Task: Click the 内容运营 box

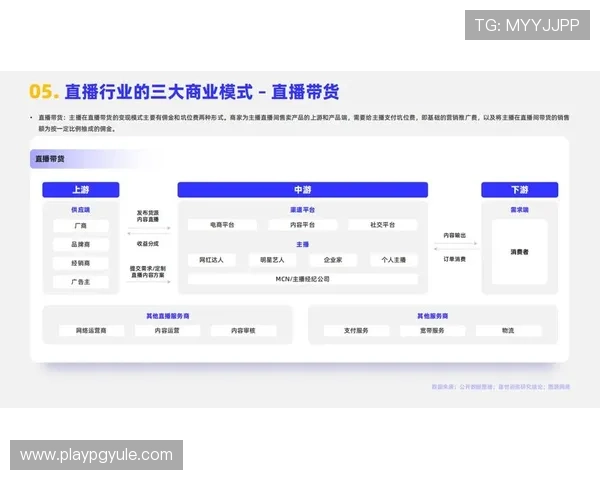Action: pos(167,330)
